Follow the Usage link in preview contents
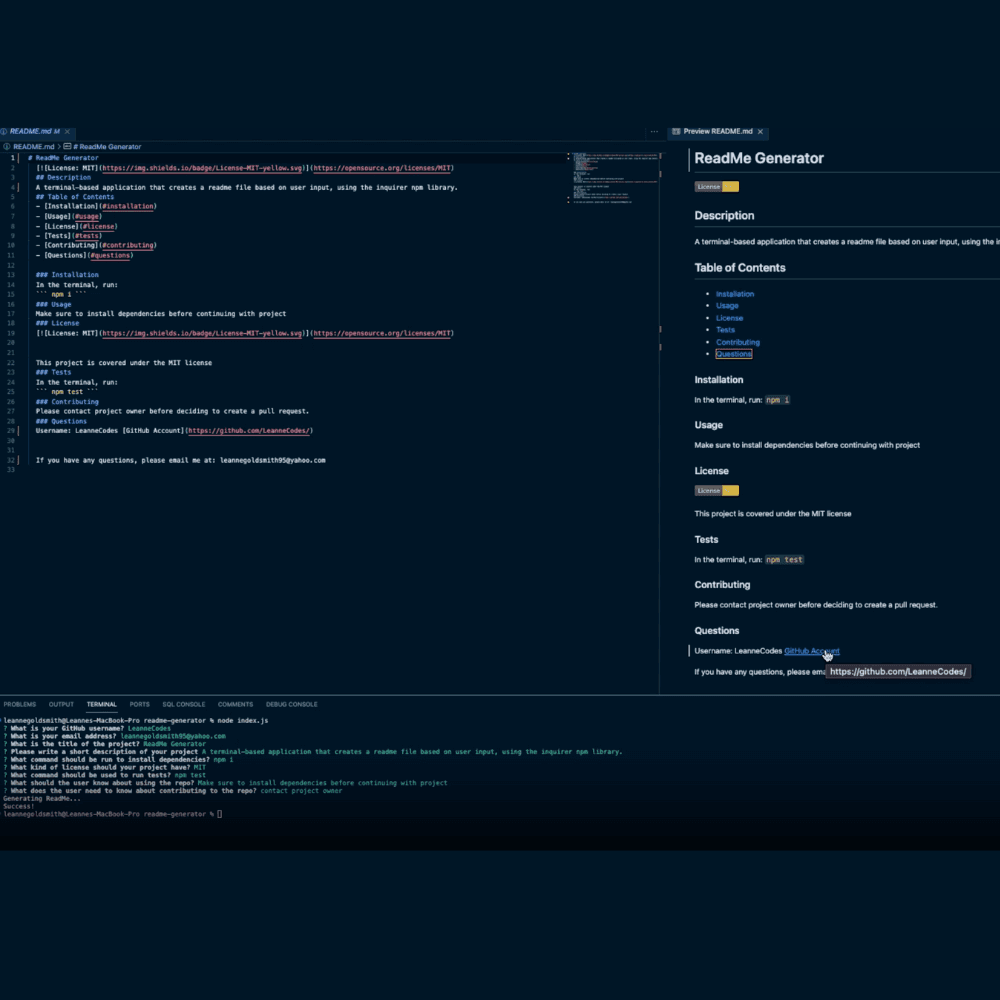The height and width of the screenshot is (1000, 1000). click(727, 305)
